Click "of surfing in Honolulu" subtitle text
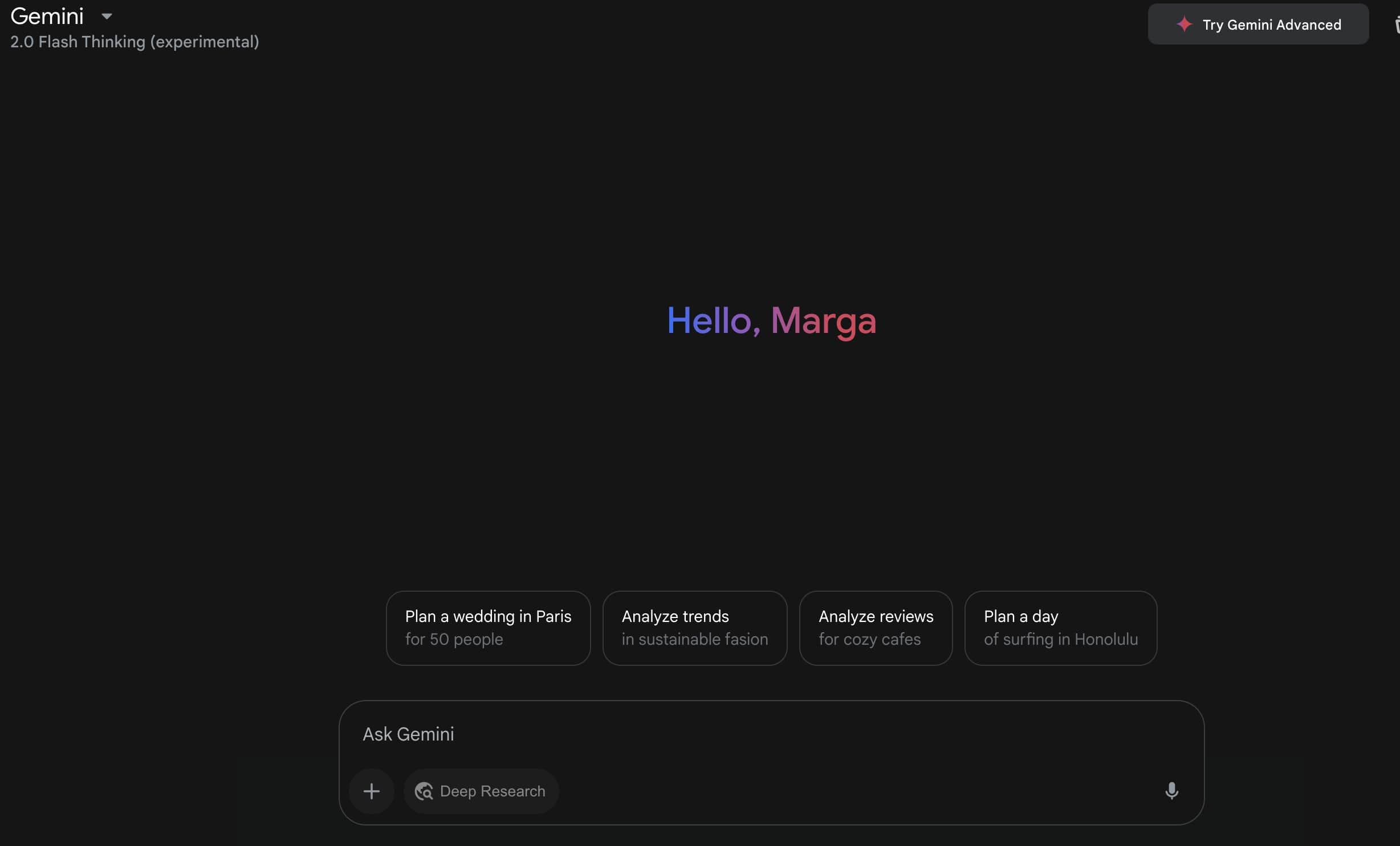1400x846 pixels. 1060,640
